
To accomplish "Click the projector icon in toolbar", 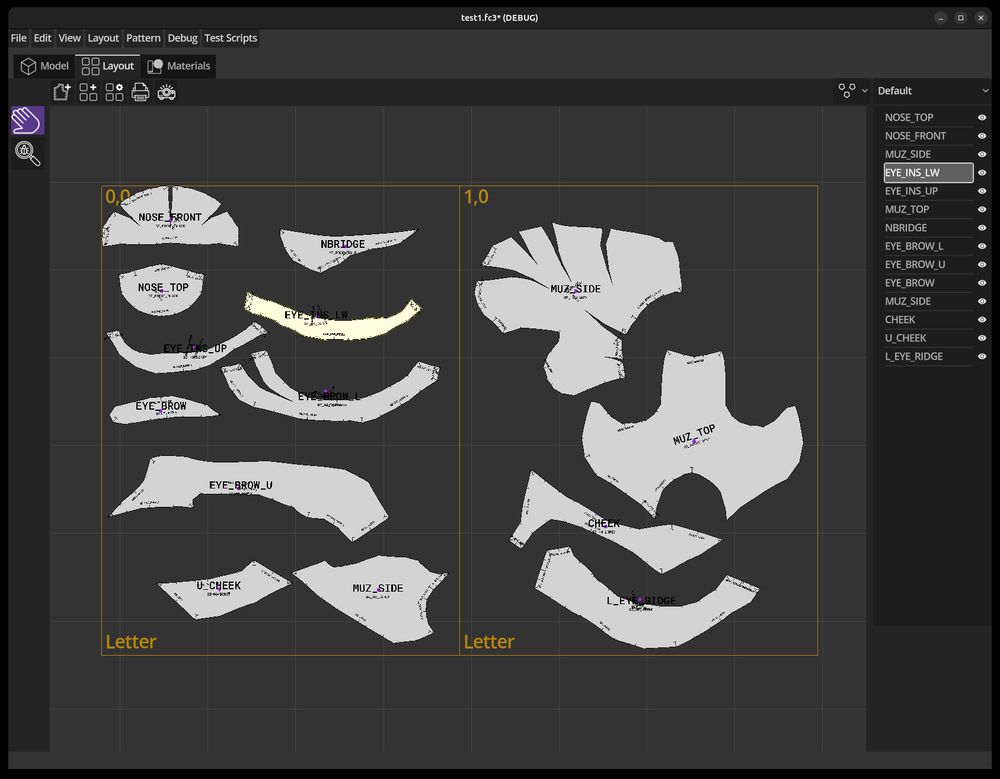I will click(x=166, y=93).
